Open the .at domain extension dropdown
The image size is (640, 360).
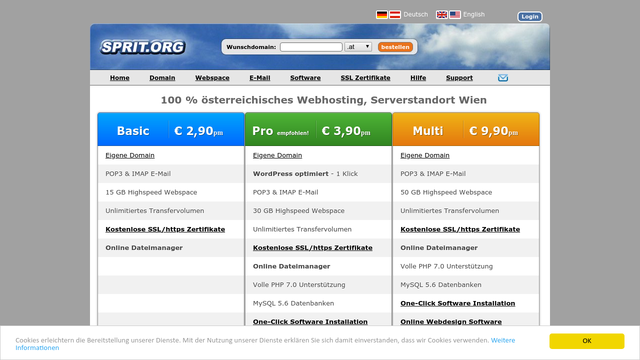(358, 47)
